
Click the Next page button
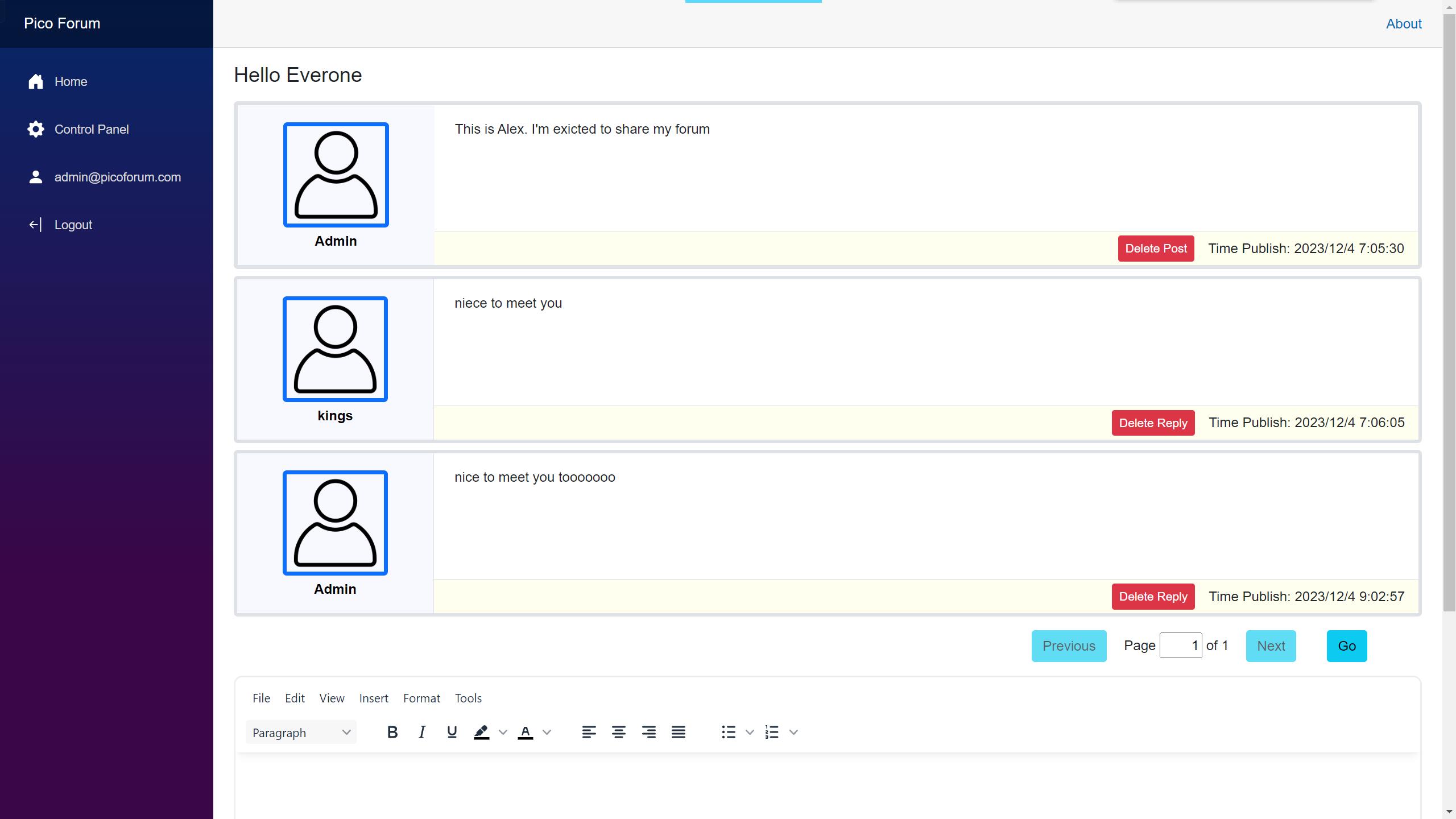point(1271,646)
